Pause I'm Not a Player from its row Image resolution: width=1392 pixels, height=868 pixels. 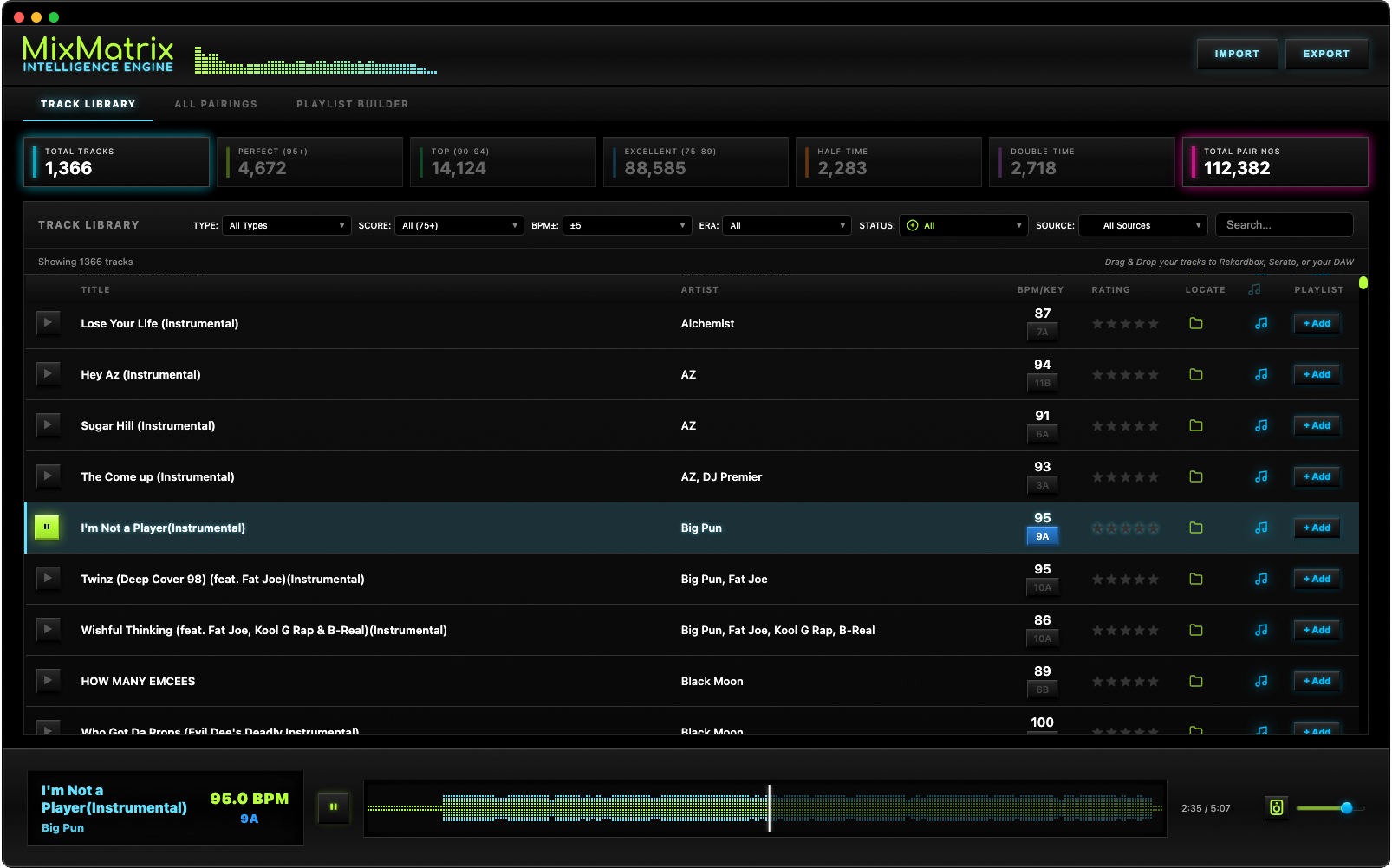(47, 527)
